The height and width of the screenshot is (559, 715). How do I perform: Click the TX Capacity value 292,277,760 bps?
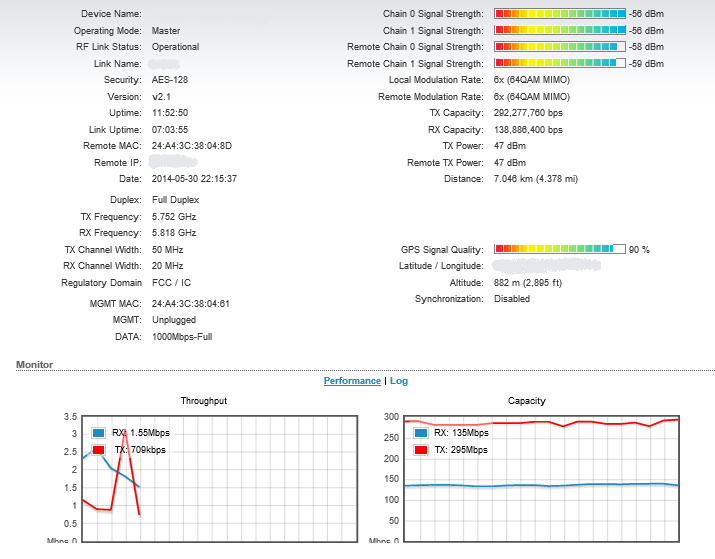[x=528, y=113]
